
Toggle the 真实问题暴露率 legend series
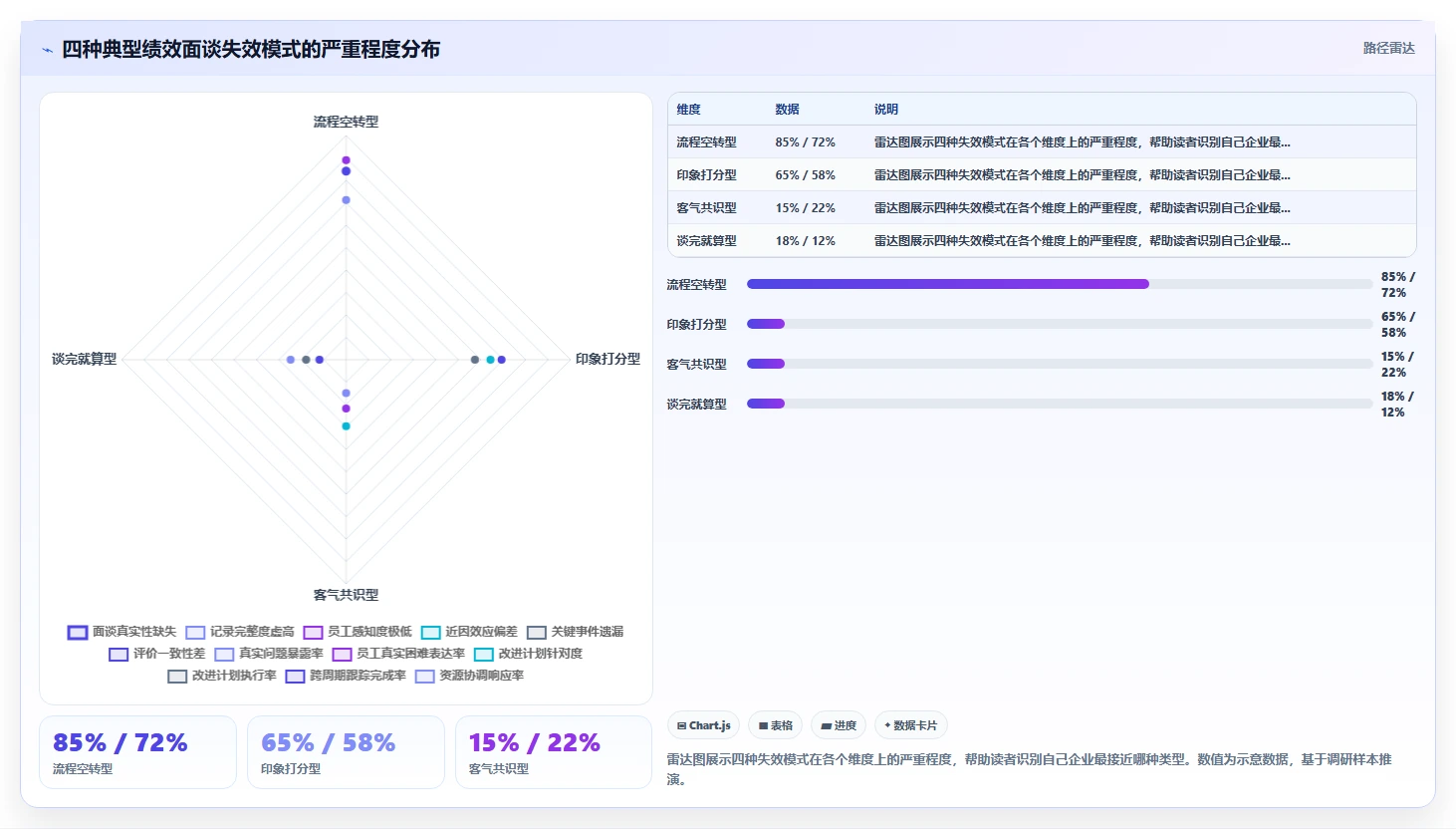pyautogui.click(x=269, y=654)
